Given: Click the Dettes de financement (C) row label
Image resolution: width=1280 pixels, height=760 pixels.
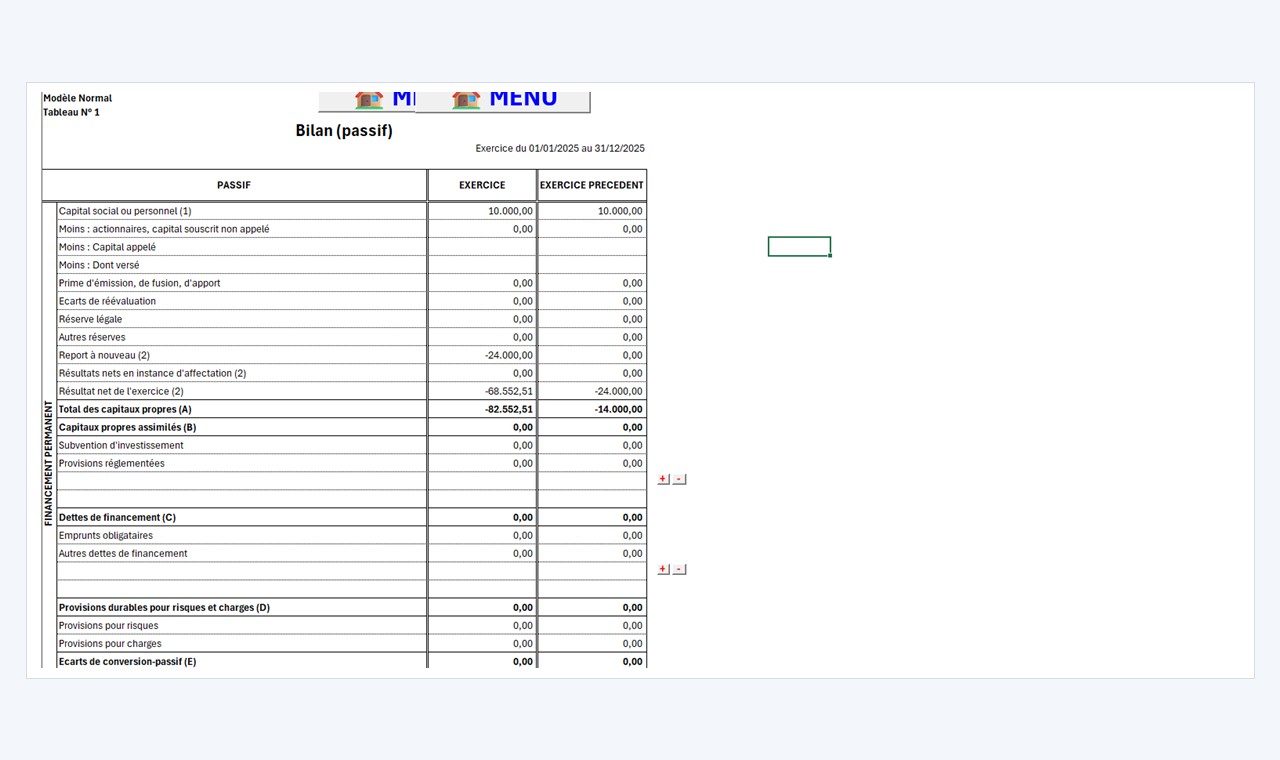Looking at the screenshot, I should pos(117,517).
